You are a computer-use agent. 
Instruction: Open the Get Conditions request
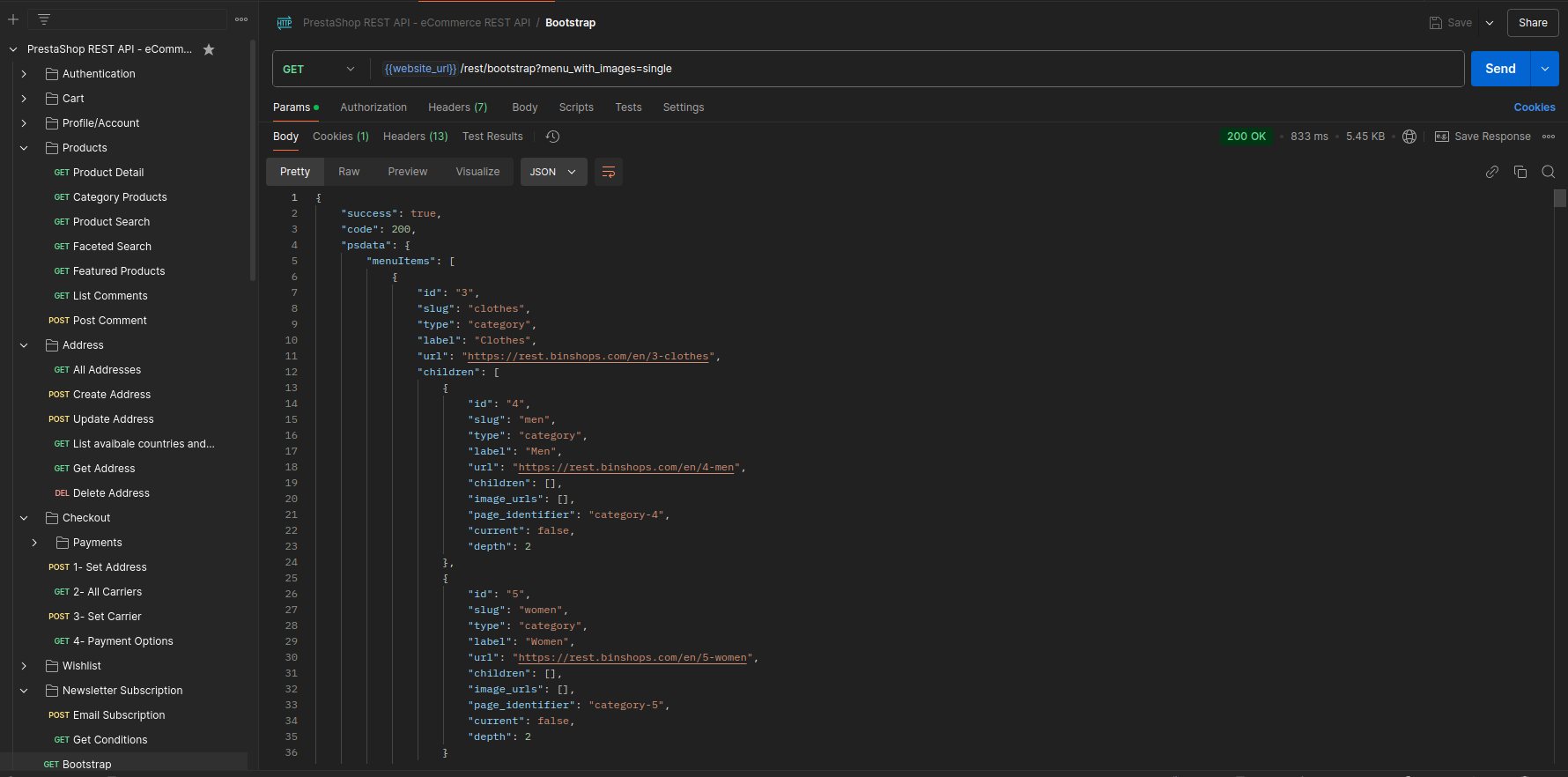coord(110,740)
